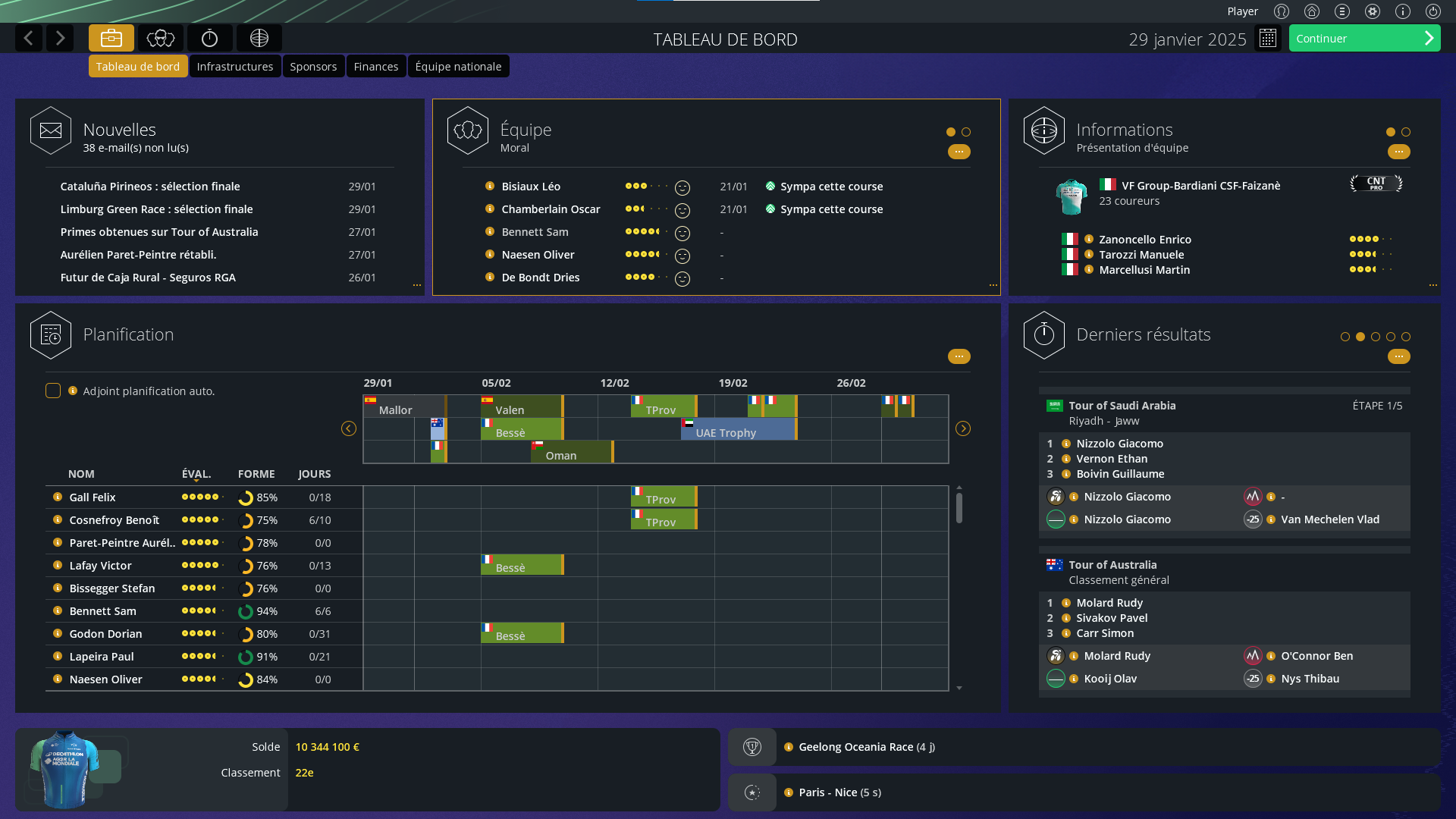Select second page dot in Équipe panel
Viewport: 1456px width, 819px height.
[966, 132]
